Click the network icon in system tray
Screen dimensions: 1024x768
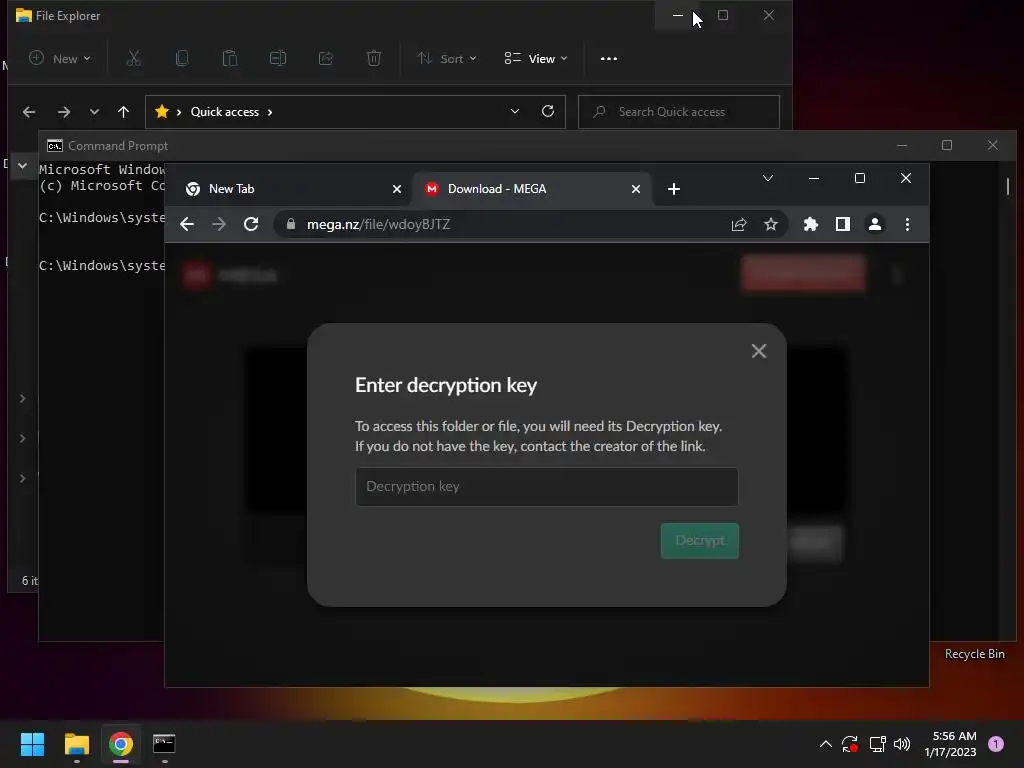(x=877, y=744)
